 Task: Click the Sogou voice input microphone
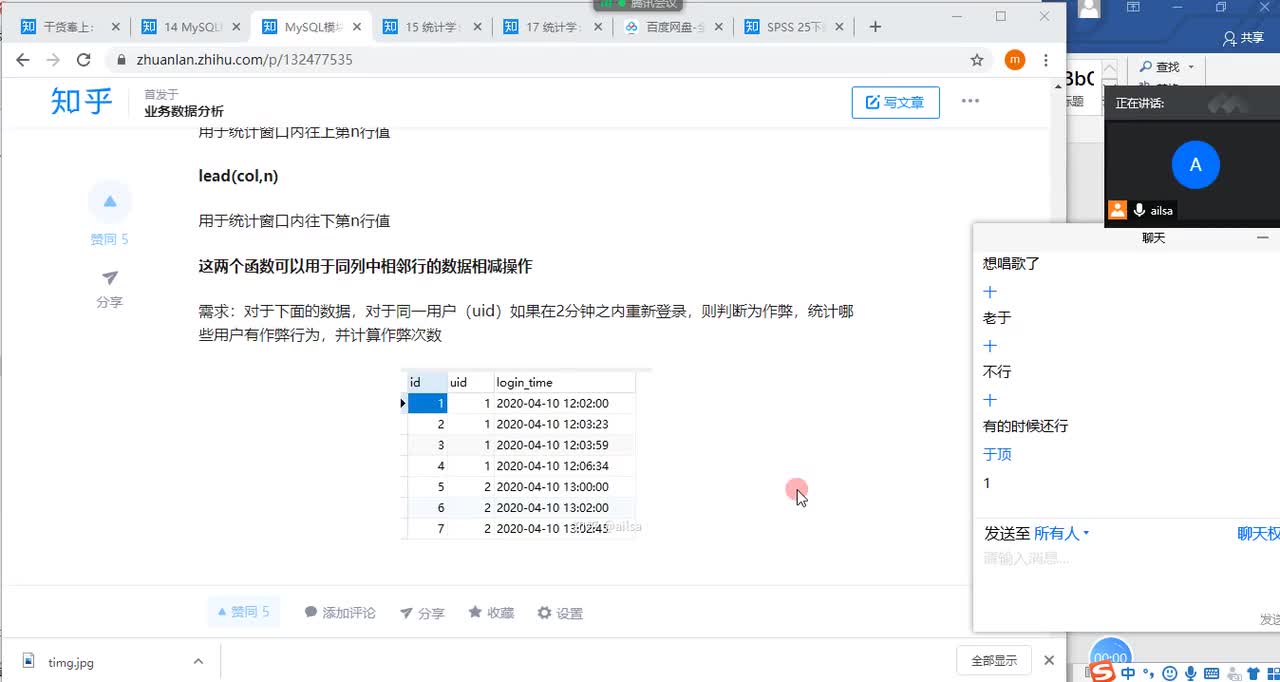point(1190,673)
